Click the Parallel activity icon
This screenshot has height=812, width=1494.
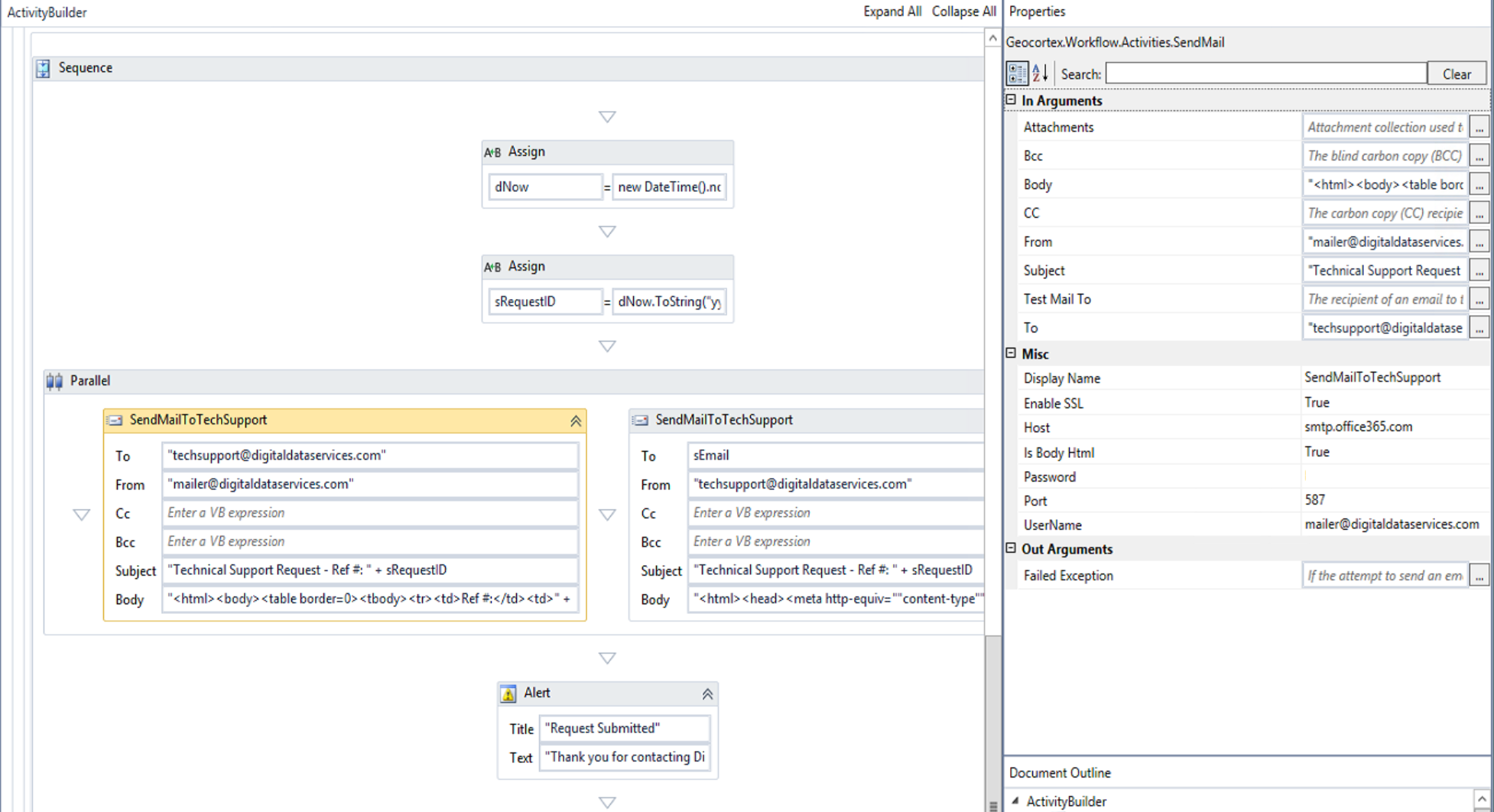click(54, 381)
